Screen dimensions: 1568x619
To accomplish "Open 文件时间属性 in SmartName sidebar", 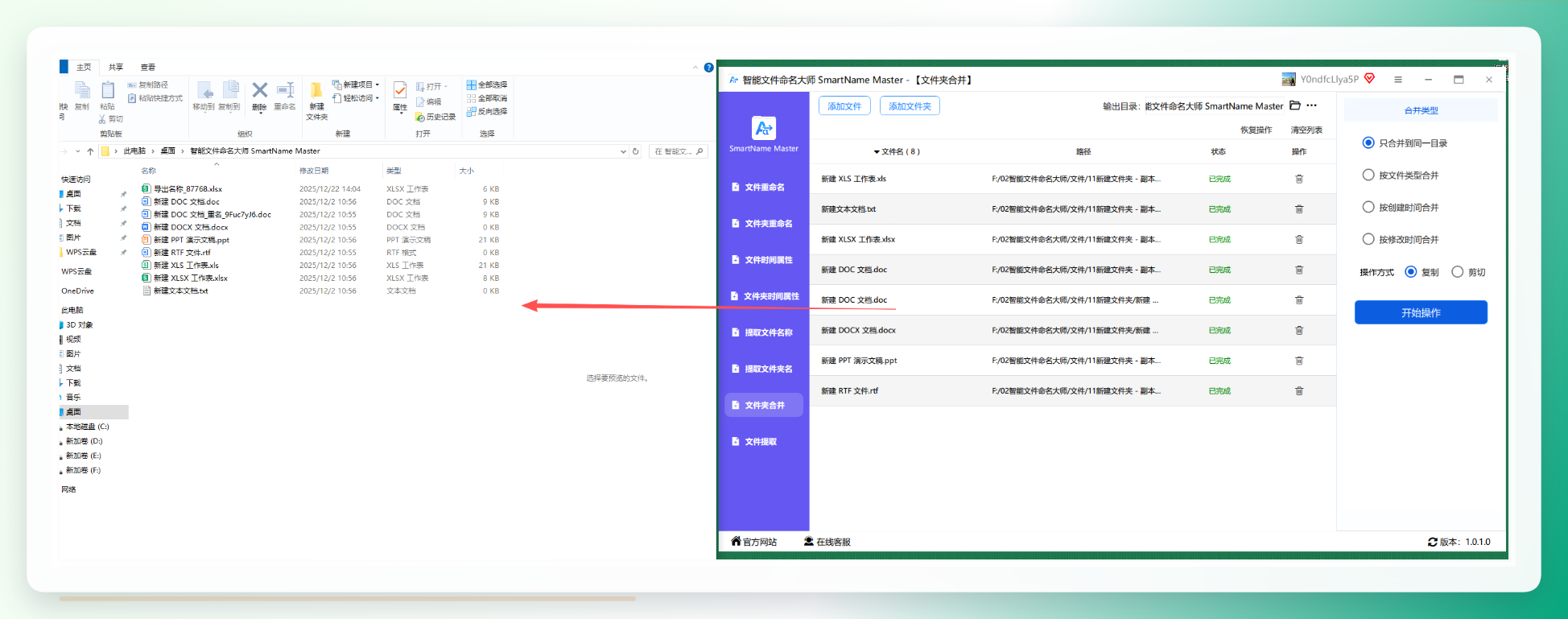I will [764, 260].
